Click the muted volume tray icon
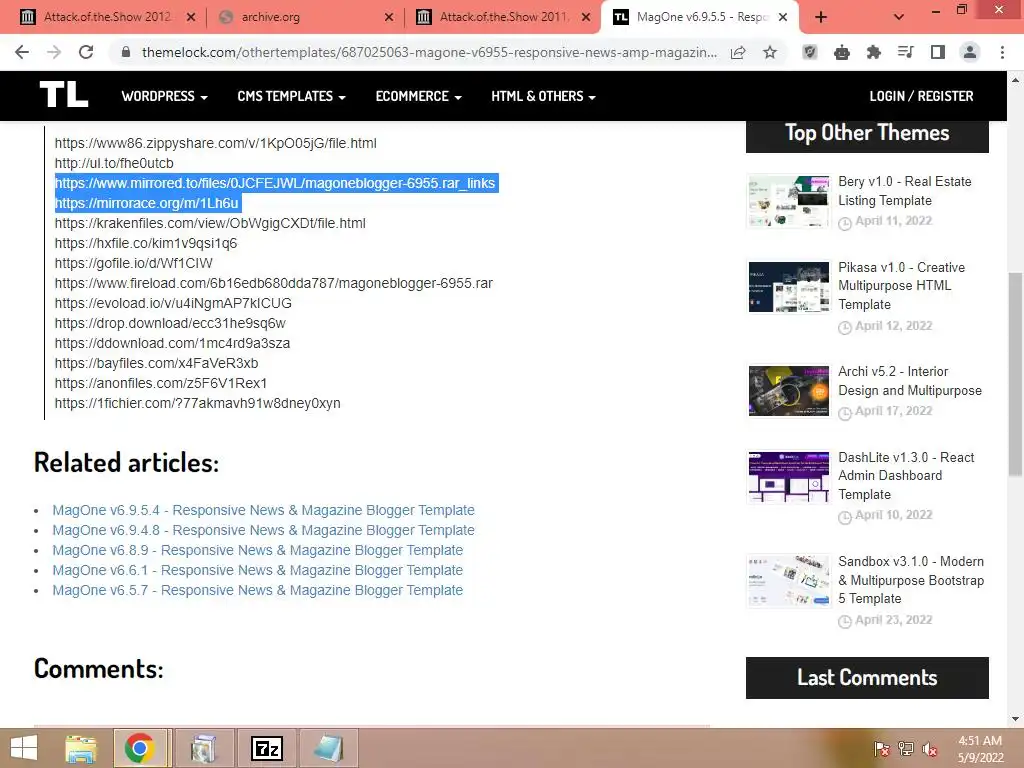Image resolution: width=1024 pixels, height=768 pixels. click(x=929, y=749)
